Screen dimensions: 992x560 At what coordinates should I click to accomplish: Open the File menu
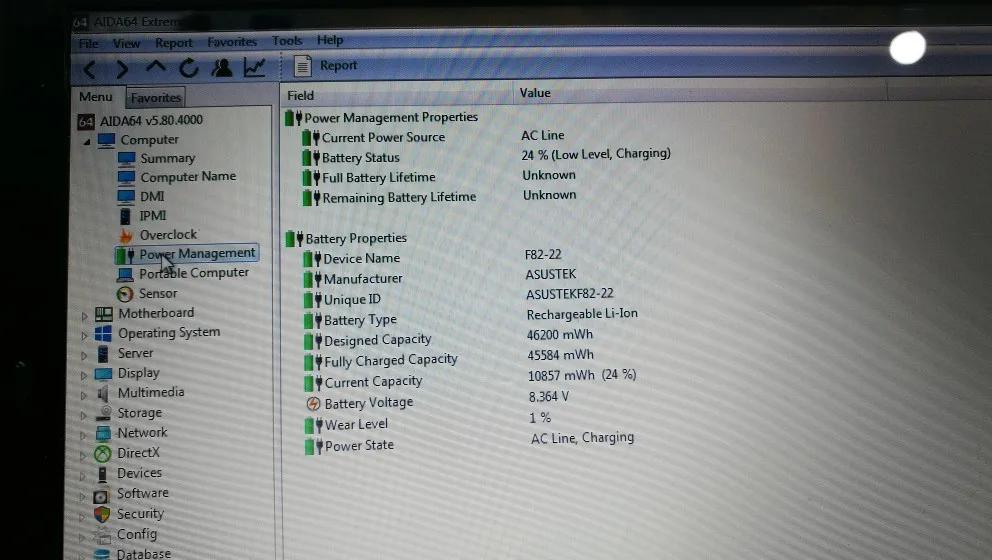(x=89, y=43)
